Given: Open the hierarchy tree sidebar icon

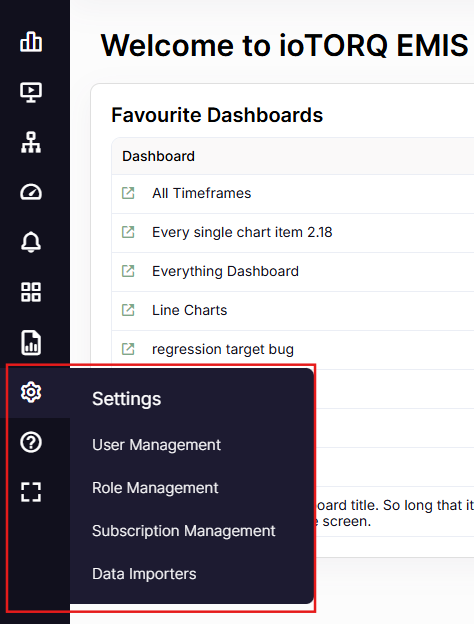Looking at the screenshot, I should [31, 142].
